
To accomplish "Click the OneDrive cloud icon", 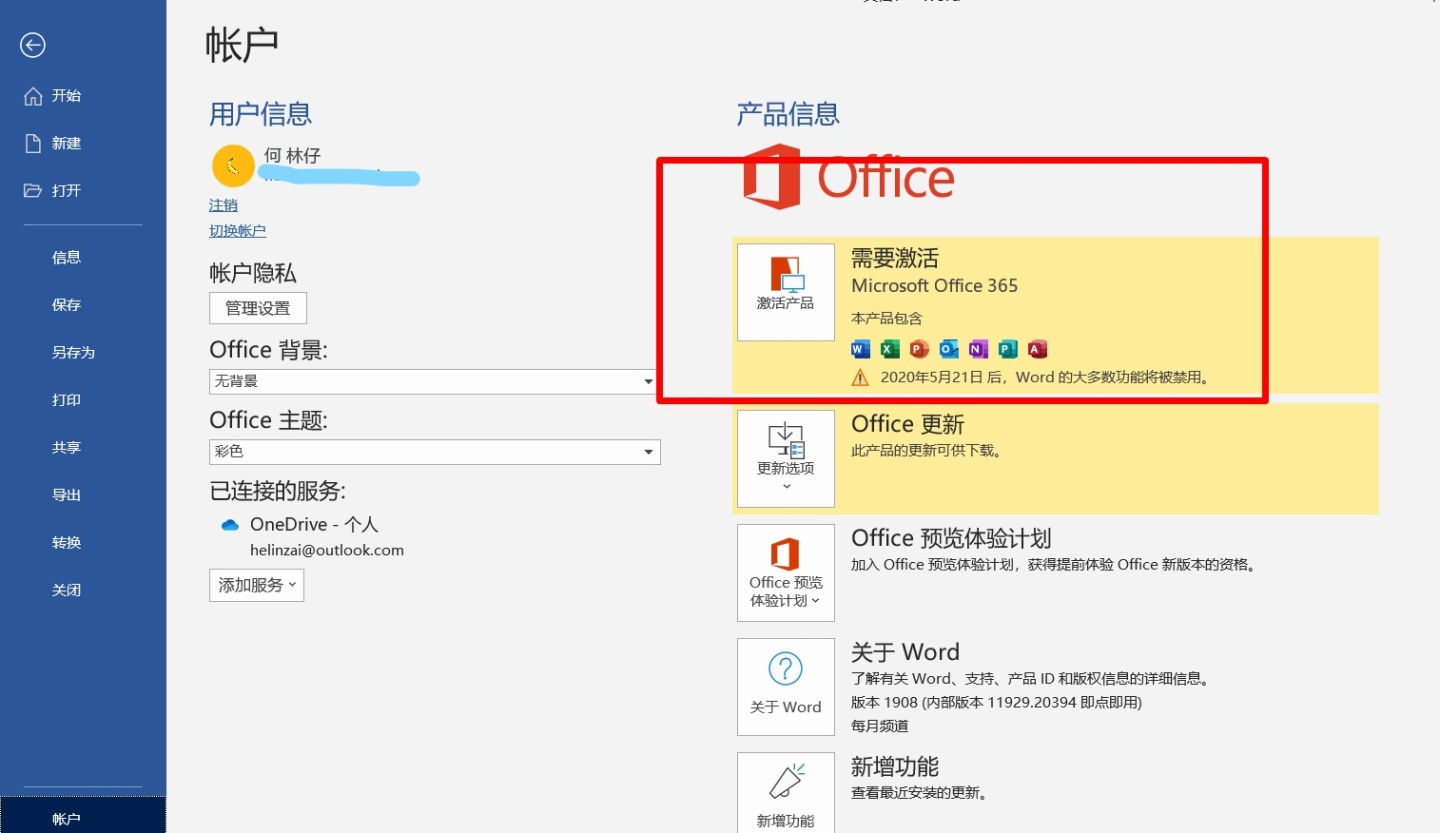I will 231,525.
